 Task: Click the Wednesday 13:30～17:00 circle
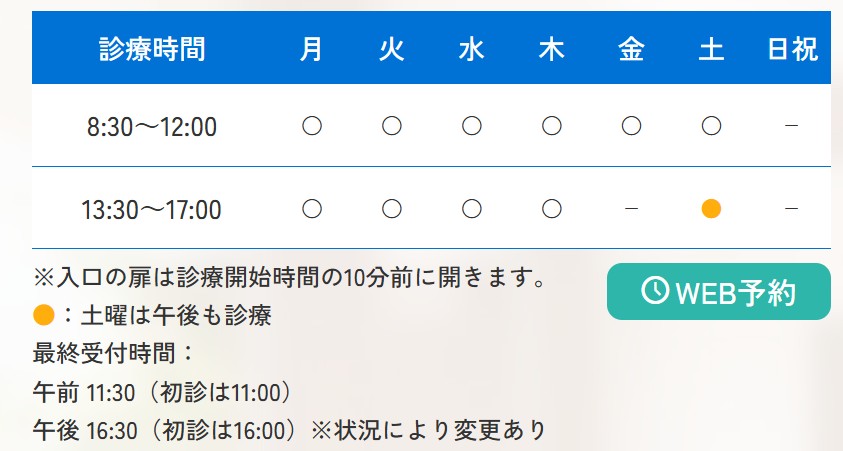pos(471,209)
